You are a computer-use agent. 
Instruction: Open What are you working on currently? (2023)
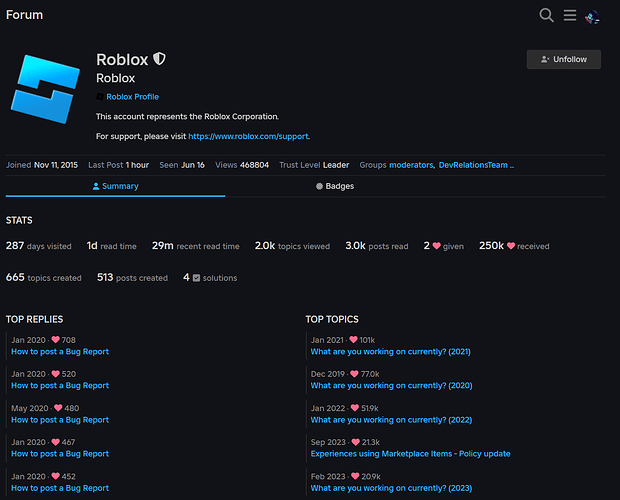(x=391, y=488)
